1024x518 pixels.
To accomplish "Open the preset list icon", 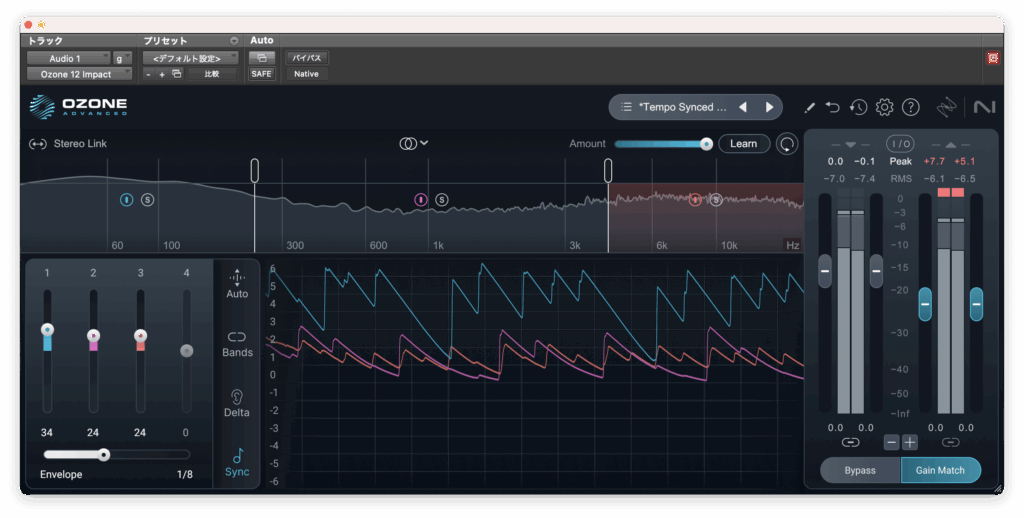I will tap(626, 107).
